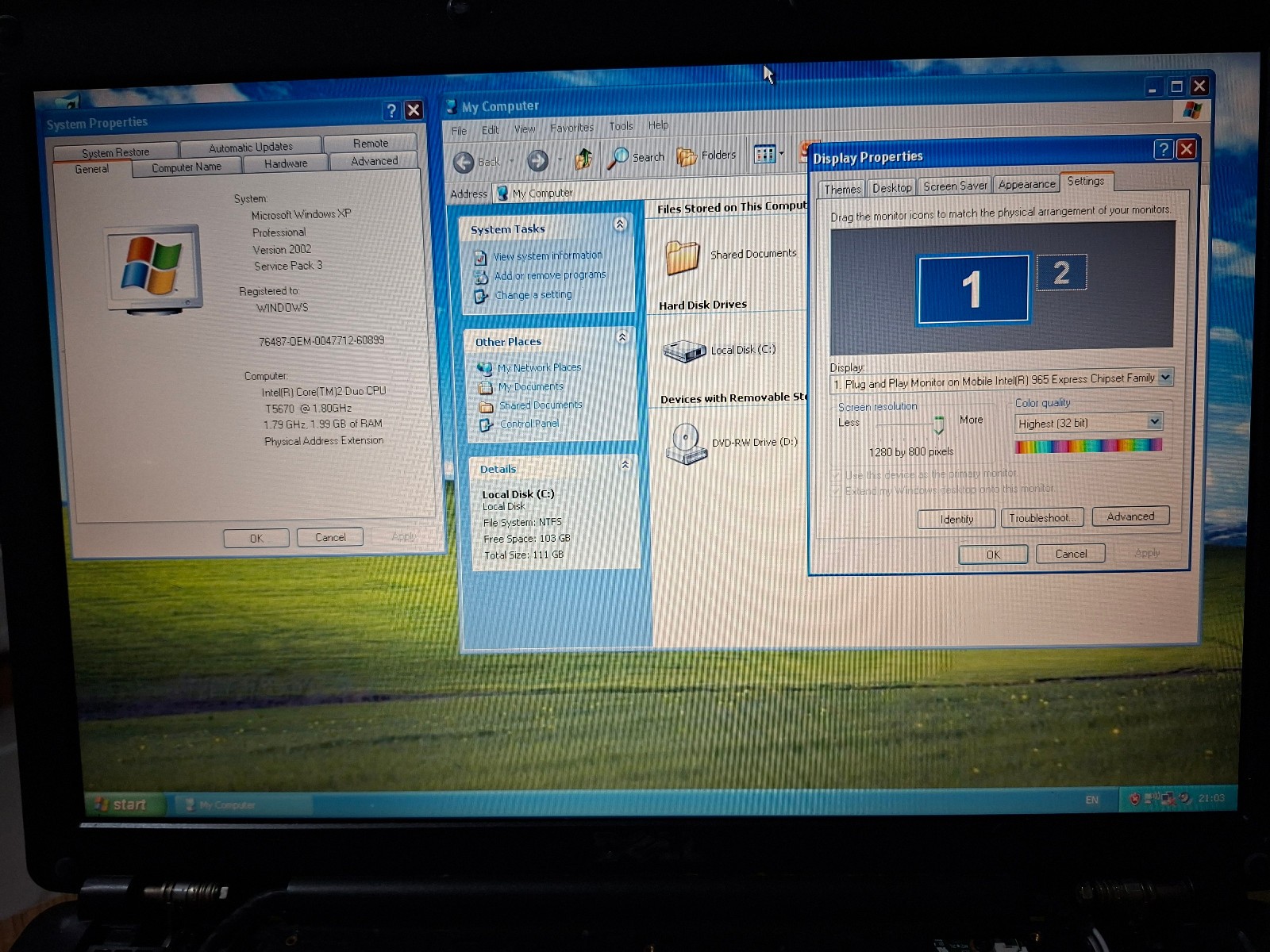This screenshot has width=1270, height=952.
Task: Open the Views dropdown arrow in toolbar
Action: [x=782, y=153]
